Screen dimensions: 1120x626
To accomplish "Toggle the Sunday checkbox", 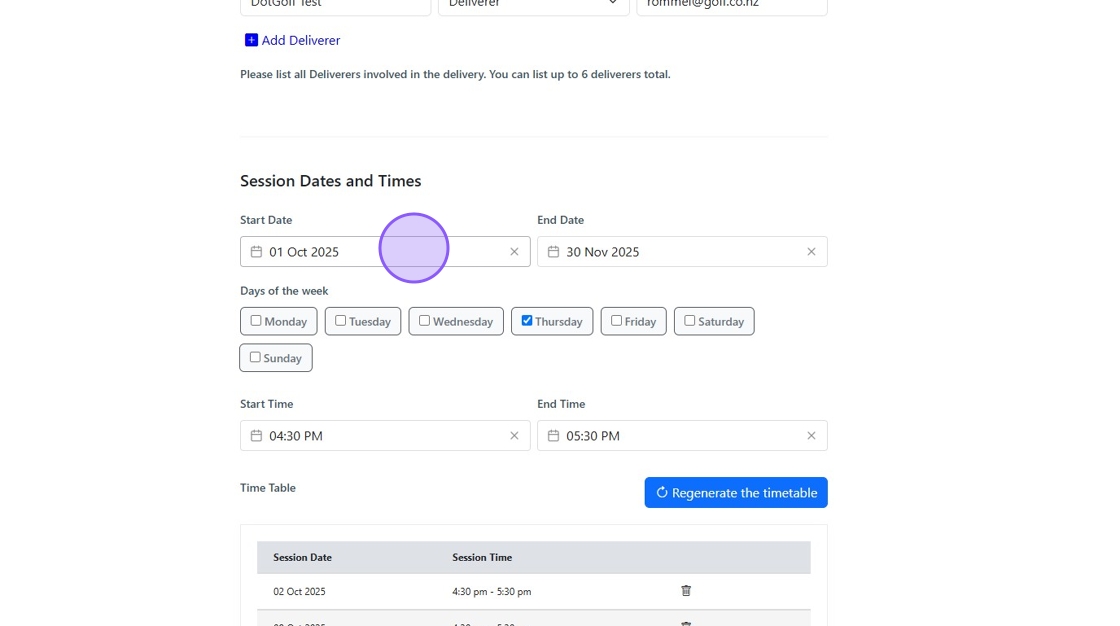I will pos(255,357).
